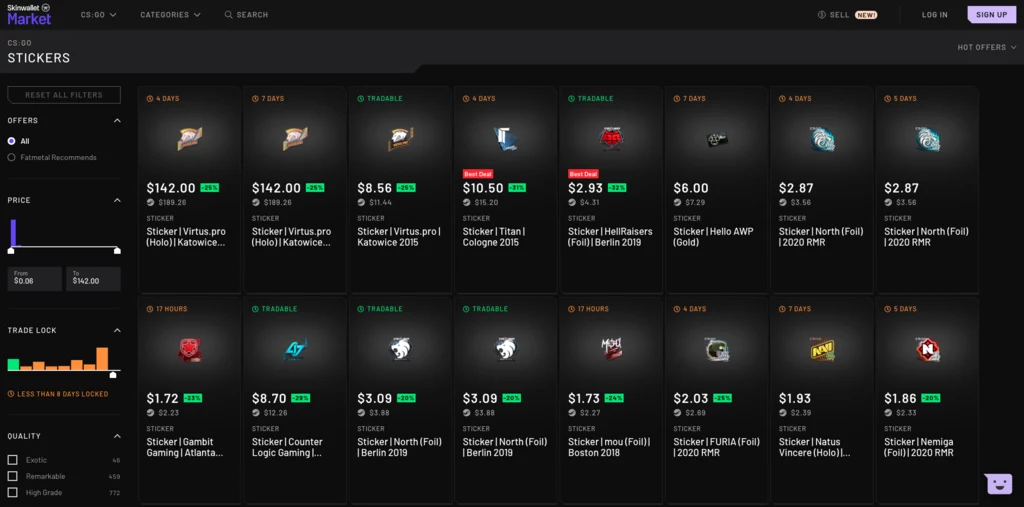Click the NEW! badge next to SELL
This screenshot has width=1024, height=507.
click(866, 14)
